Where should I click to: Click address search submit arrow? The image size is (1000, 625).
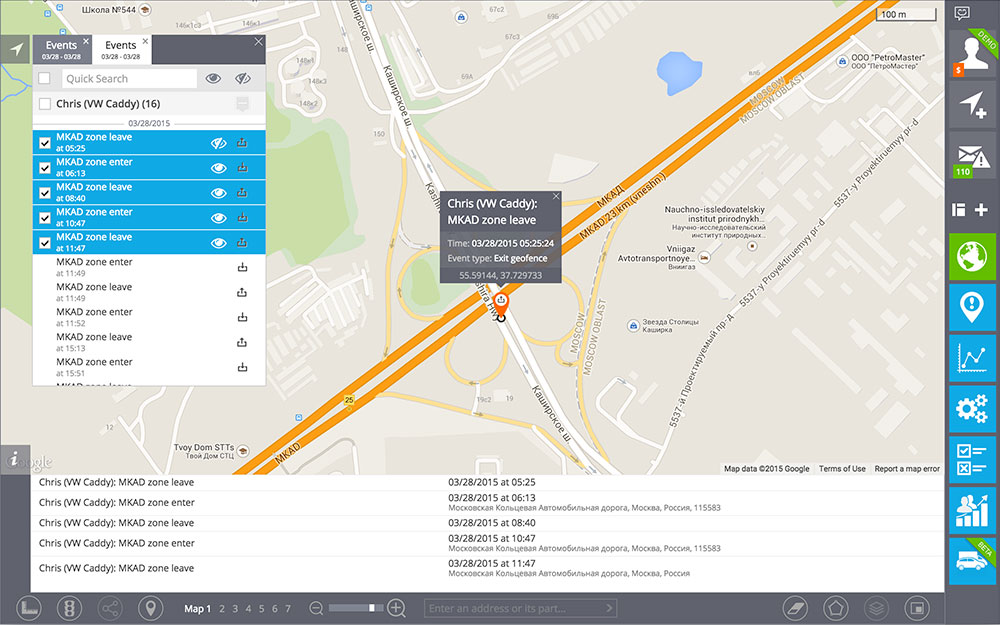point(609,608)
